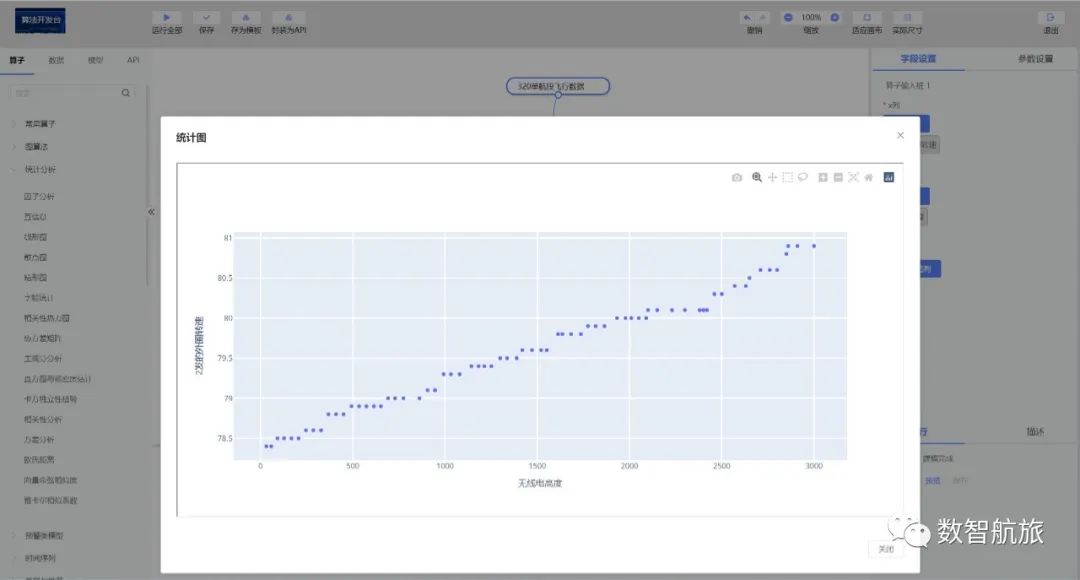
Task: Select the 协方差矩阵 operator
Action: [43, 338]
